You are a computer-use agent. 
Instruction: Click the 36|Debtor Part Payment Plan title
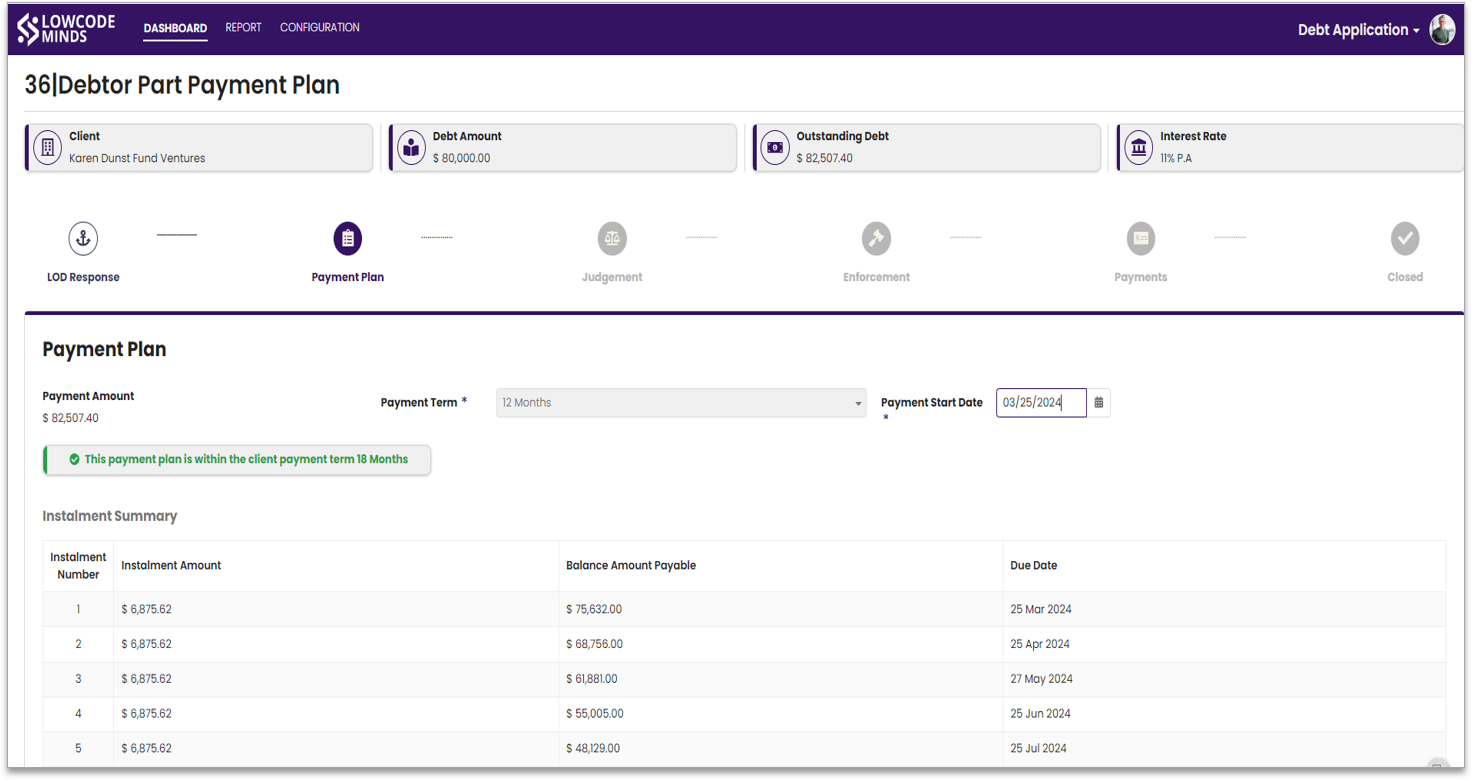click(182, 86)
